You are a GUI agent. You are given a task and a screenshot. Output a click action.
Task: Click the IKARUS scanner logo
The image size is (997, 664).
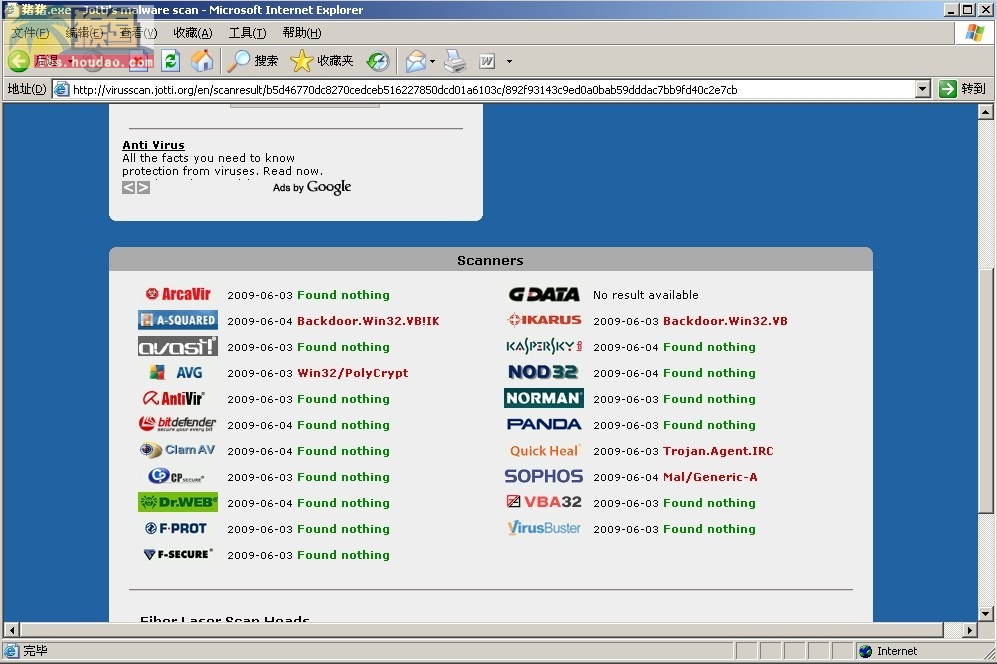click(544, 320)
